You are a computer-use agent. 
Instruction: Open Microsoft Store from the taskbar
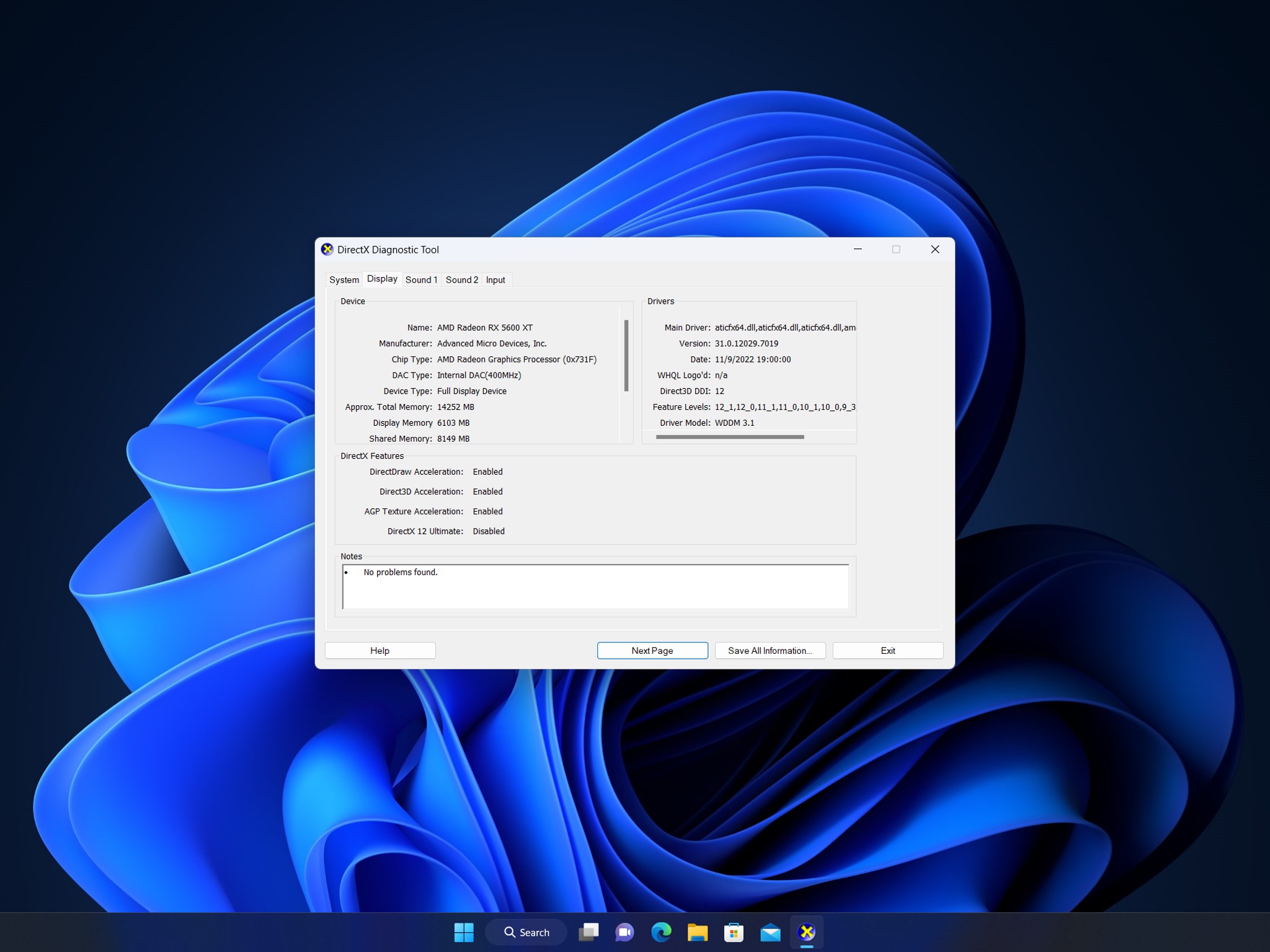click(734, 932)
